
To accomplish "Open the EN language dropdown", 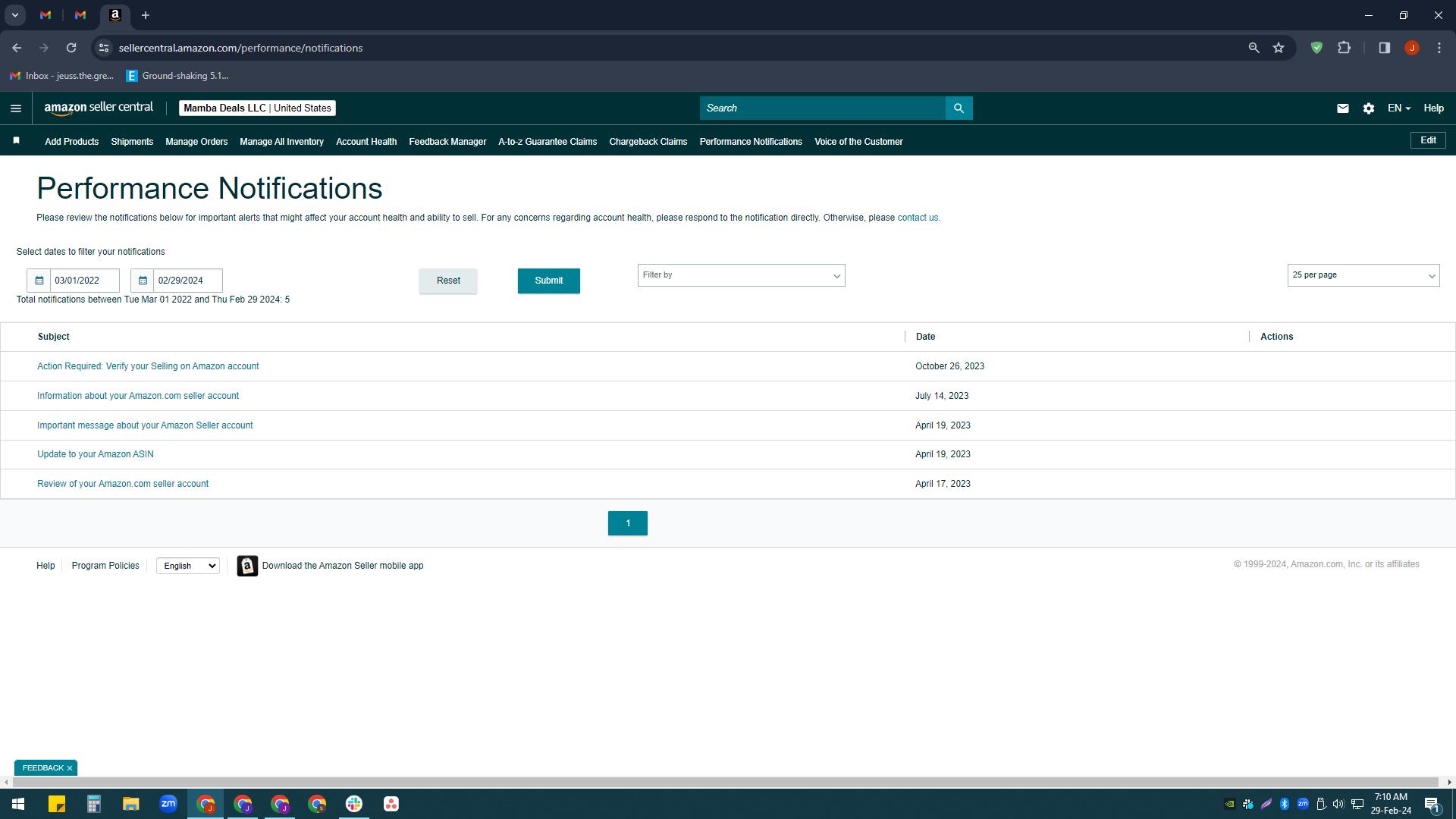I will coord(1399,108).
